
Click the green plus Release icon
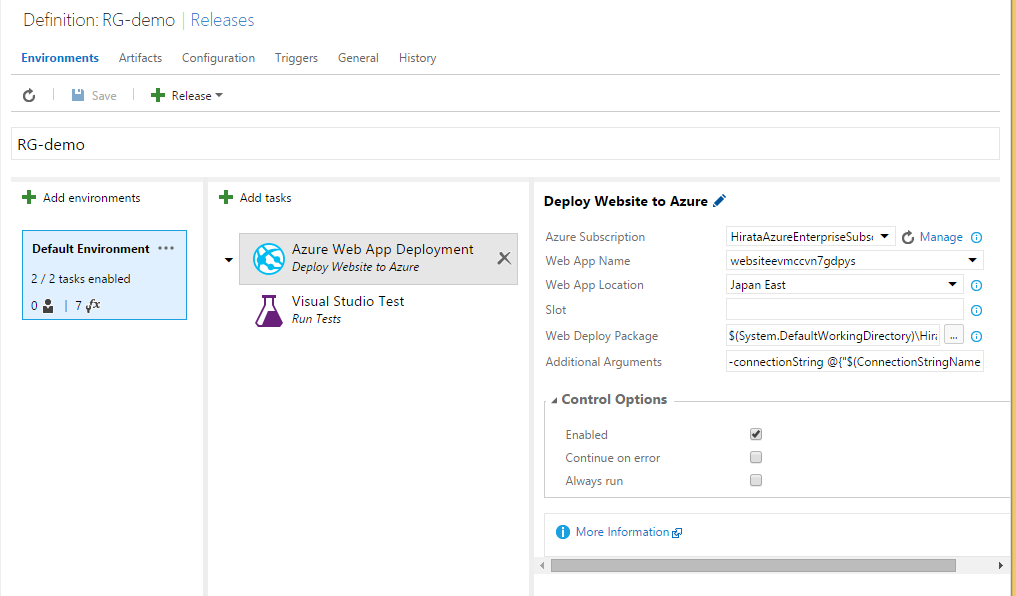pos(157,95)
